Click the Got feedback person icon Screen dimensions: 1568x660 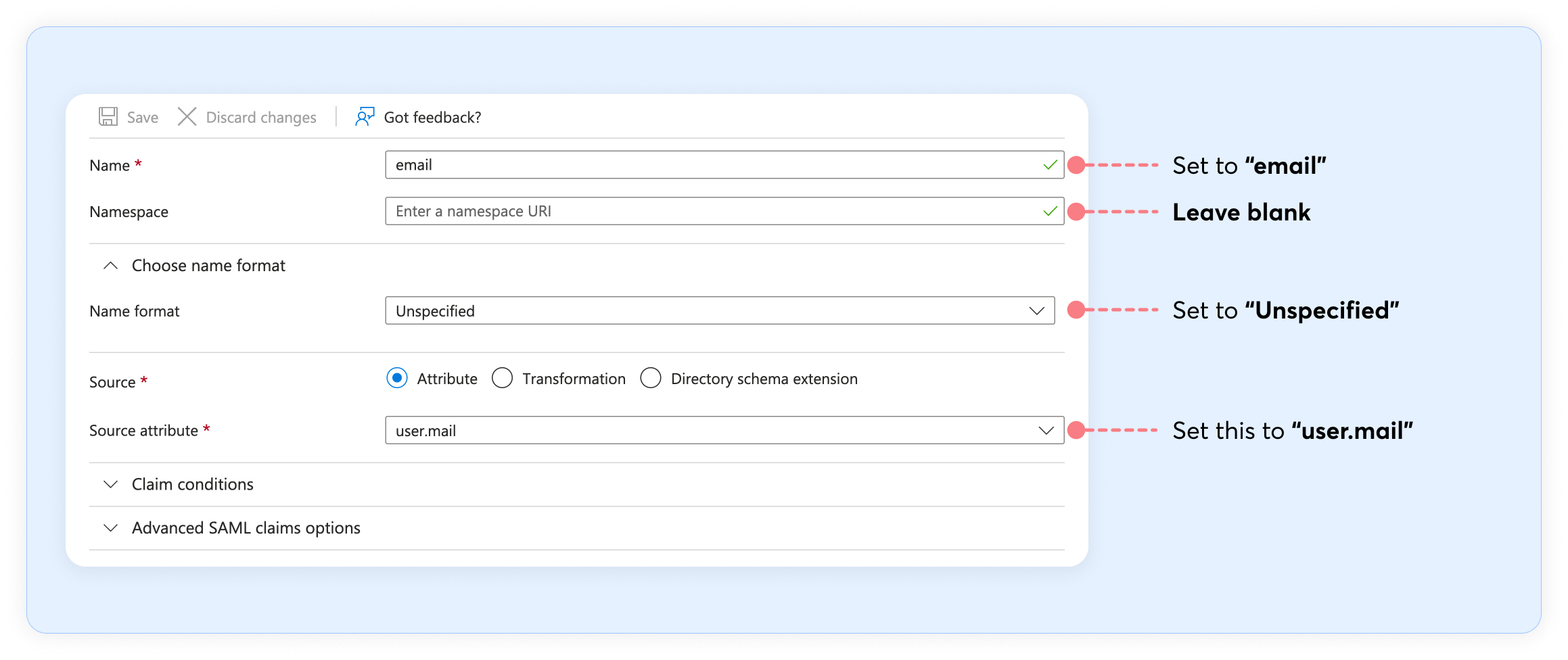(x=365, y=117)
